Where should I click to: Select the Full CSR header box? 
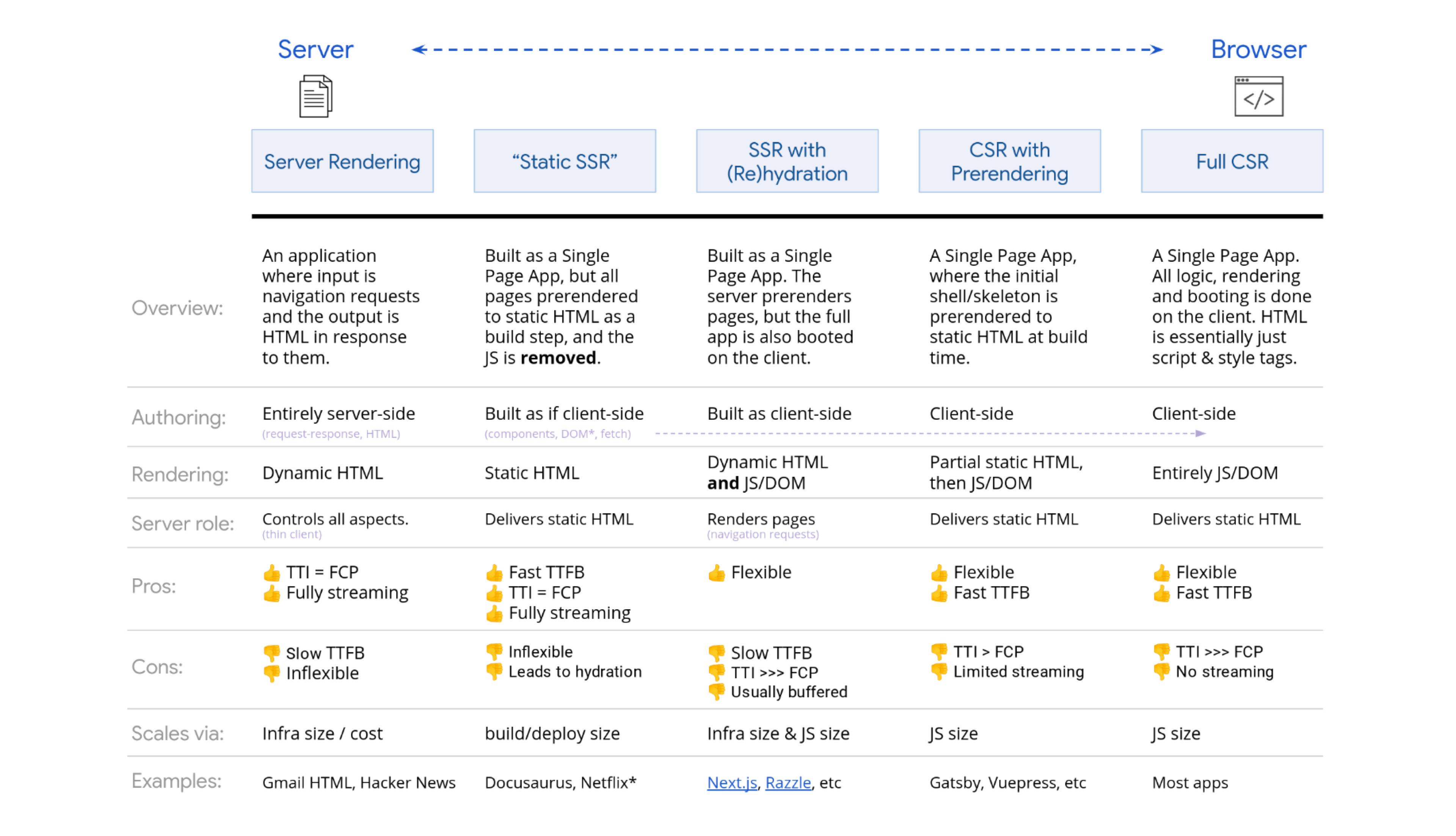point(1232,161)
